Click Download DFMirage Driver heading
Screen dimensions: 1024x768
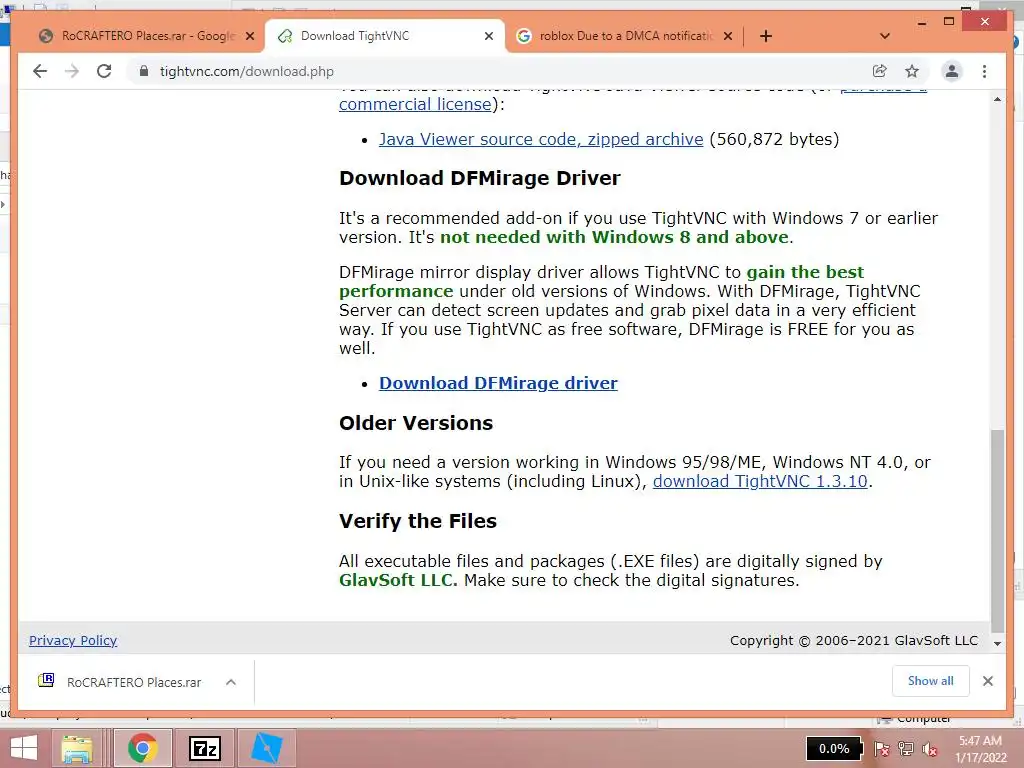(479, 178)
